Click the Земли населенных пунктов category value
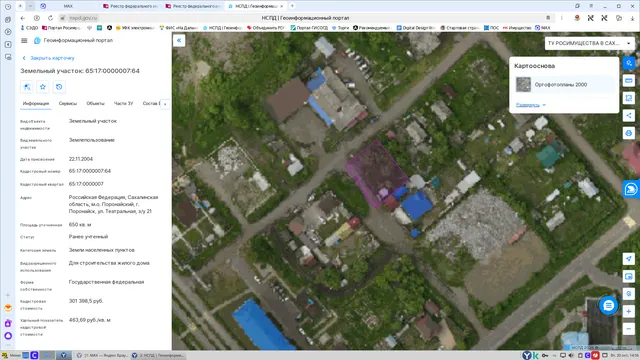Viewport: 640px width, 360px height. tap(102, 250)
